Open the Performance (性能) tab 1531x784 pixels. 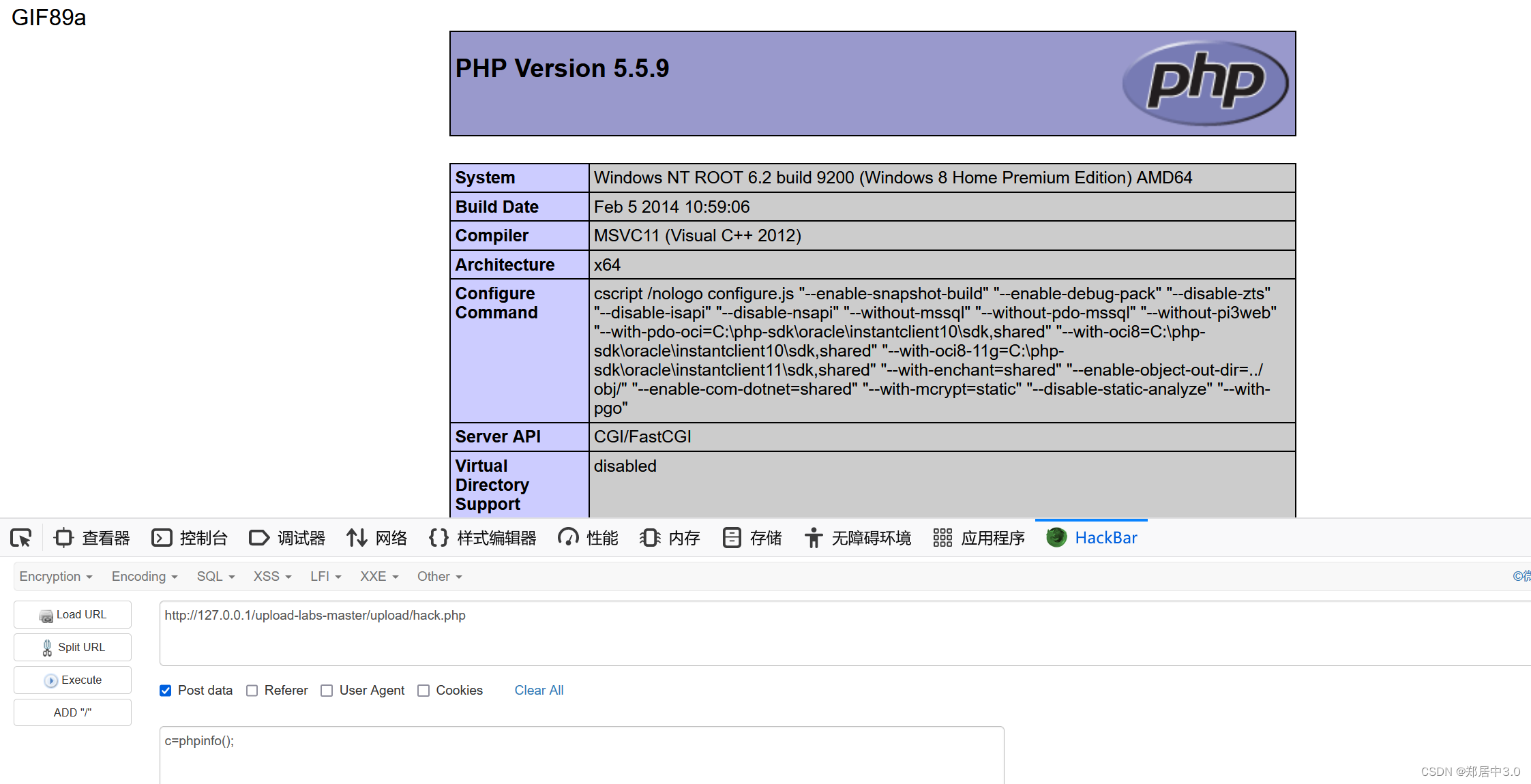588,538
